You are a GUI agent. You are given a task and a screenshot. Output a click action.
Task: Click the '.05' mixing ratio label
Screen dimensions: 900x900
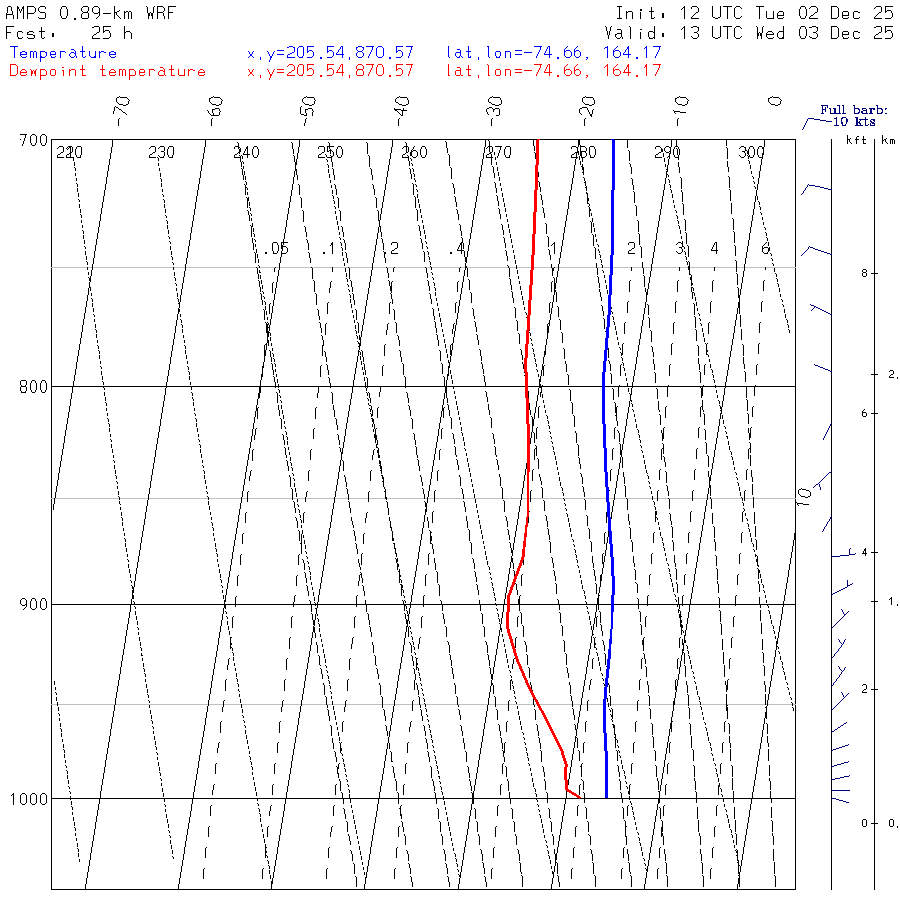276,249
